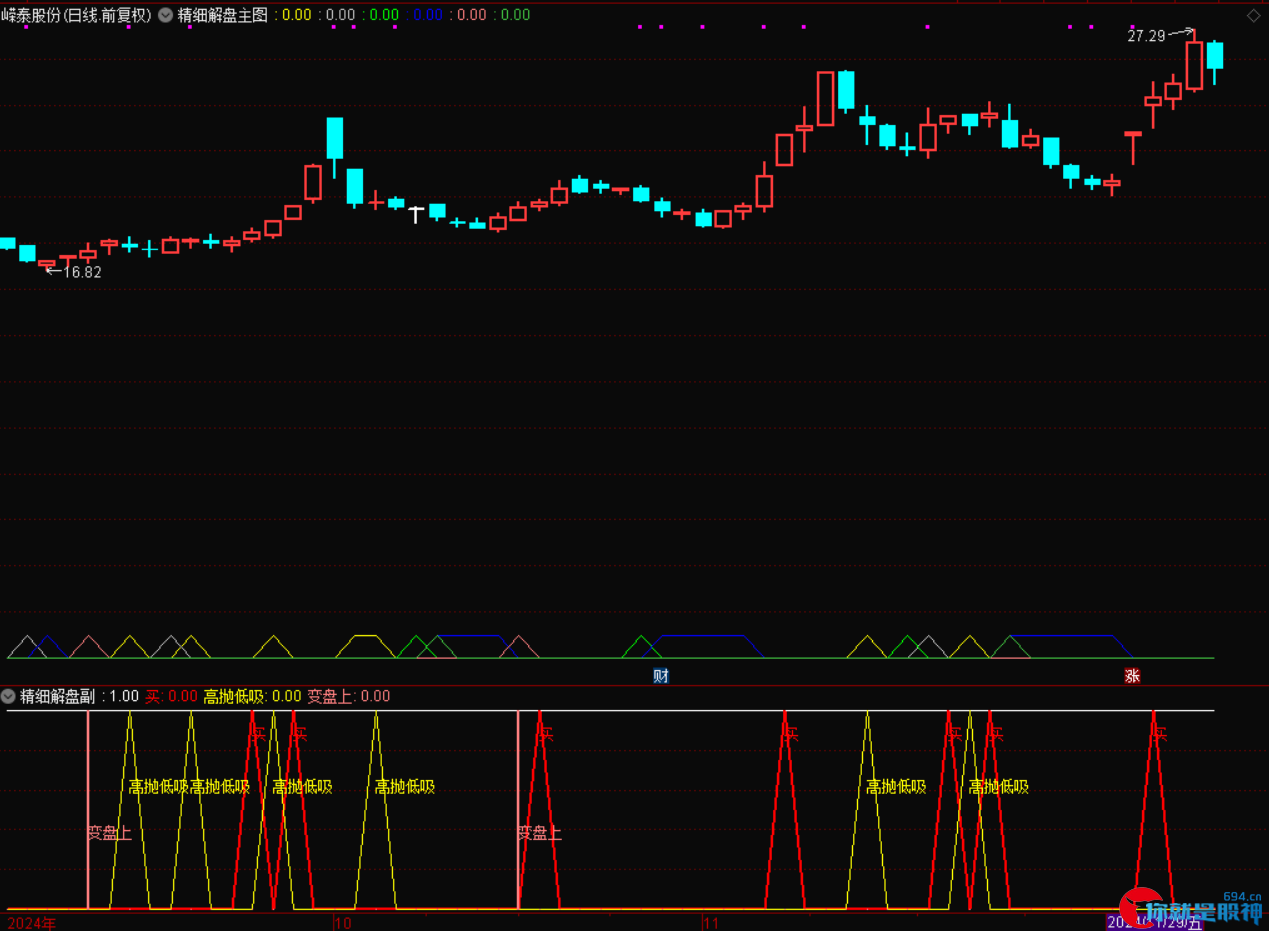Open the 财 financial marker icon
Viewport: 1269px width, 931px height.
tap(660, 676)
